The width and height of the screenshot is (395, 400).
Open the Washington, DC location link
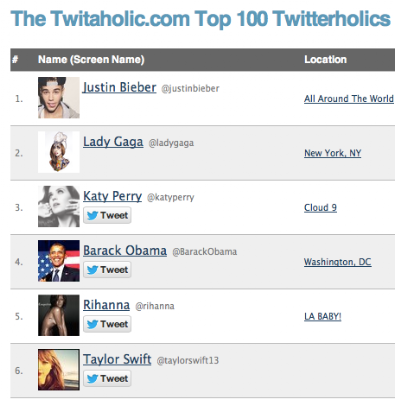coord(337,262)
